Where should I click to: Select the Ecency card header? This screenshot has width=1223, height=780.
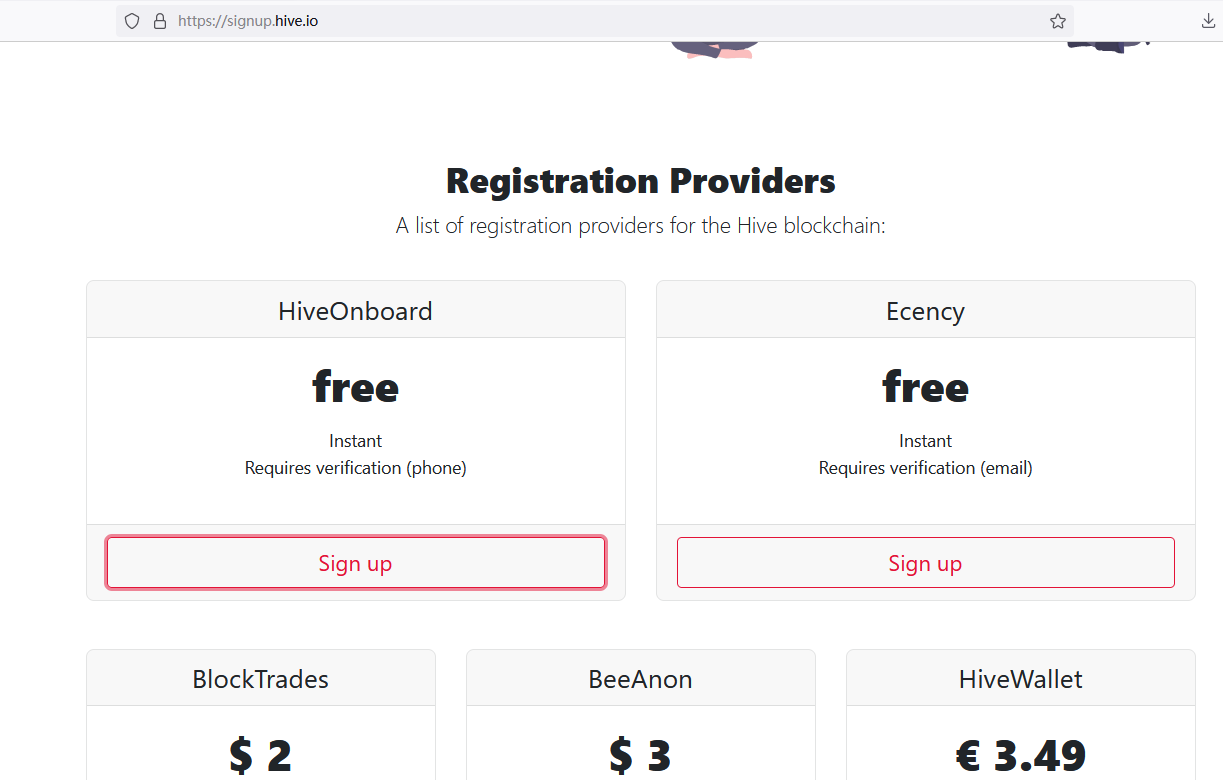point(926,310)
